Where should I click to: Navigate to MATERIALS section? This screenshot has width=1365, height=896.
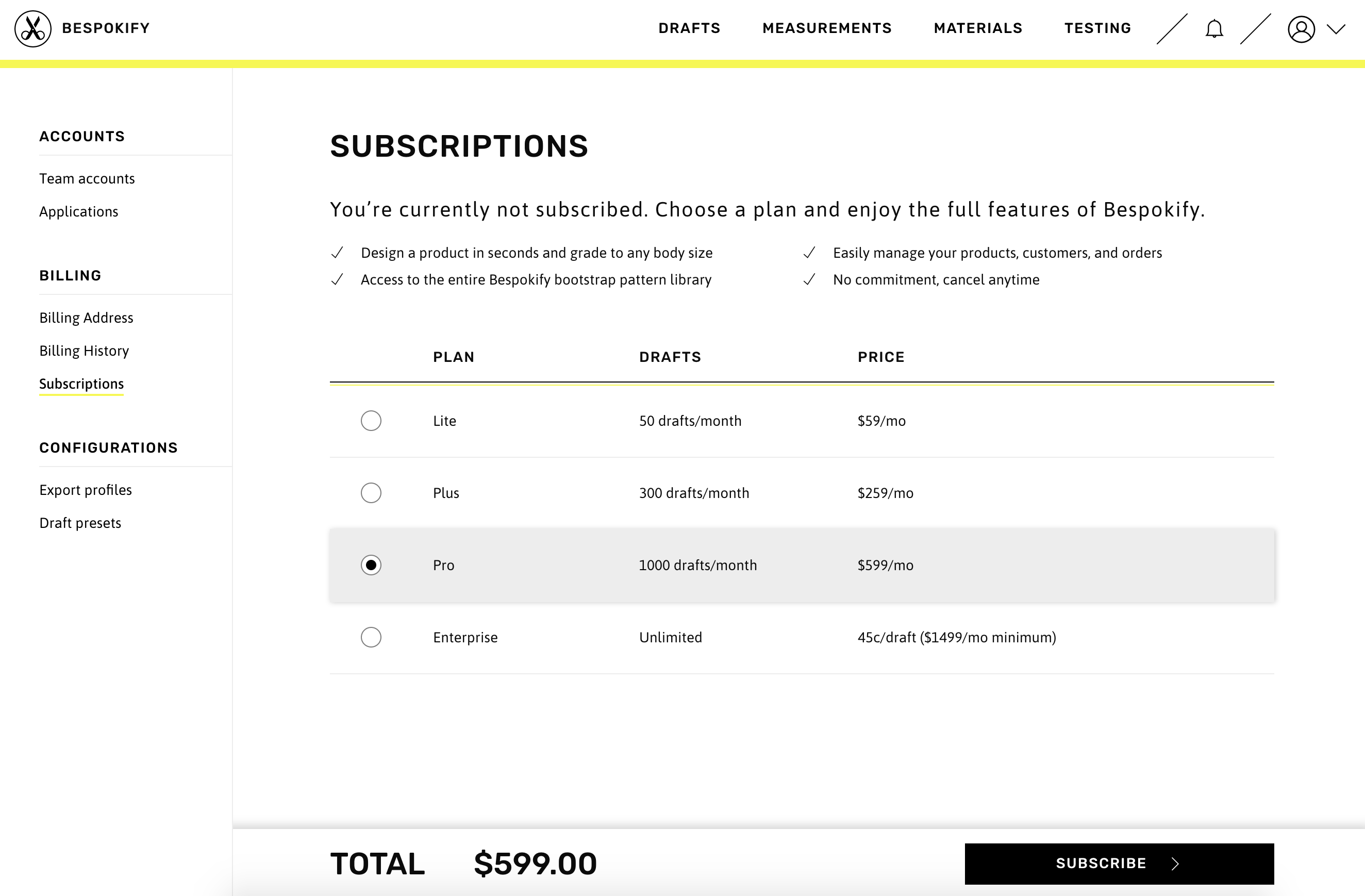tap(978, 28)
